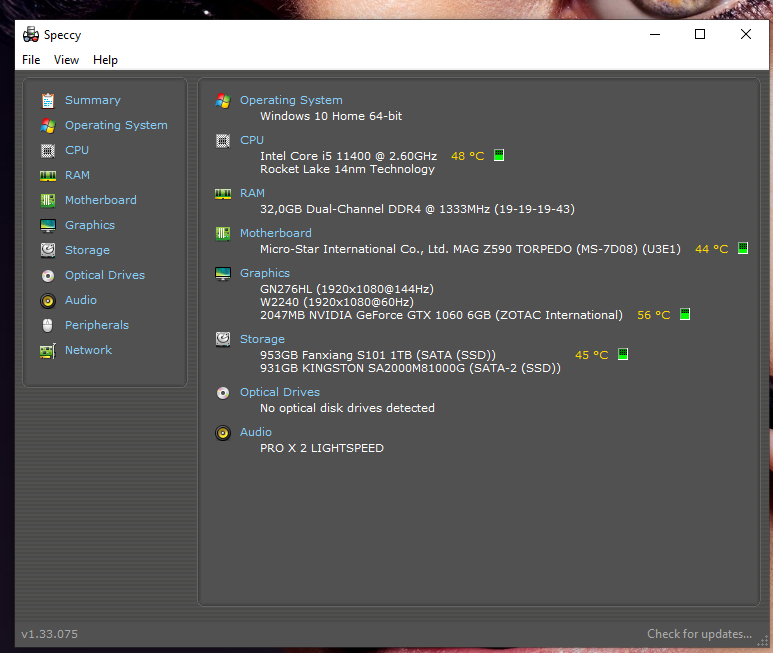Image resolution: width=773 pixels, height=653 pixels.
Task: Click the 48 °C CPU temperature value
Action: [x=468, y=156]
